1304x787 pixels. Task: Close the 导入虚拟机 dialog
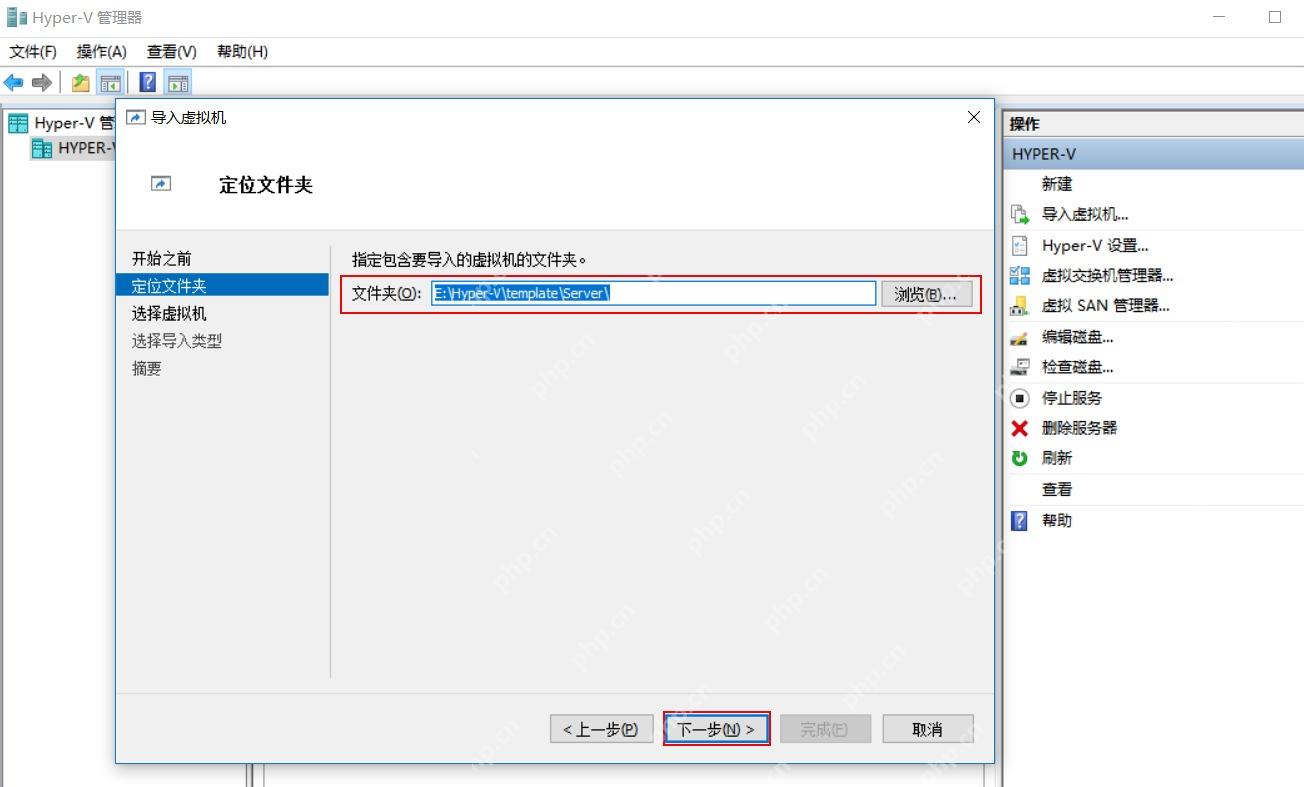pyautogui.click(x=974, y=117)
